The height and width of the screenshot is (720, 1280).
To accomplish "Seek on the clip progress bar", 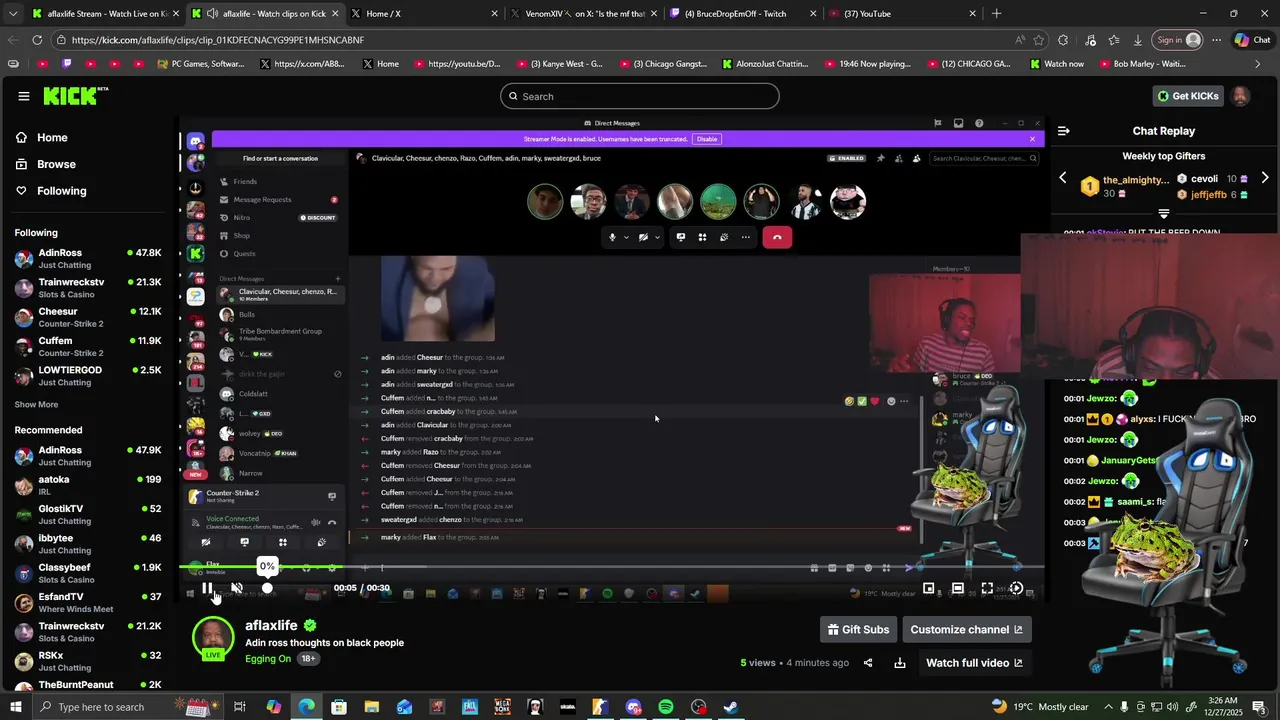I will point(612,567).
